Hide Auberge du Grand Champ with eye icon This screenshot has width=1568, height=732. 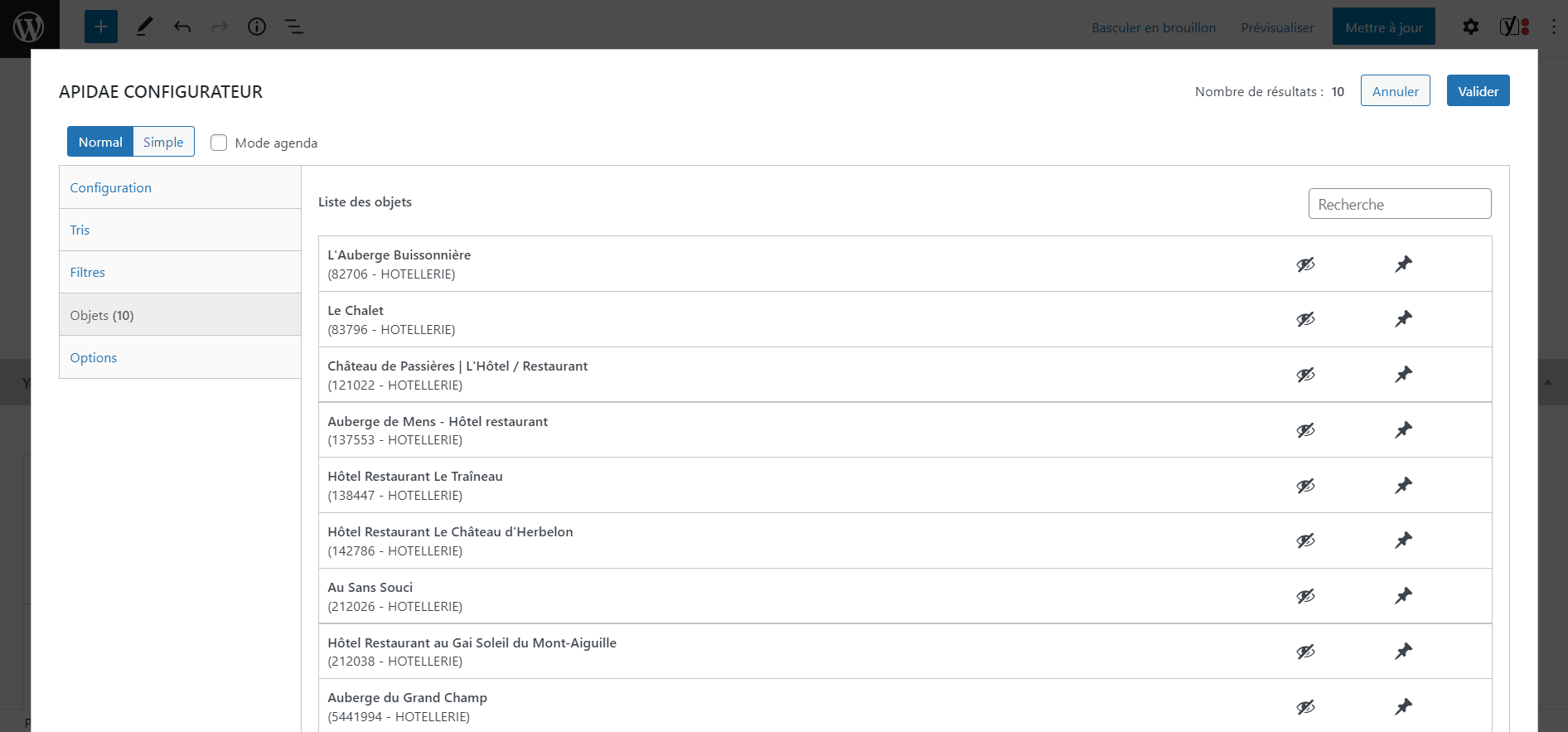click(1306, 707)
